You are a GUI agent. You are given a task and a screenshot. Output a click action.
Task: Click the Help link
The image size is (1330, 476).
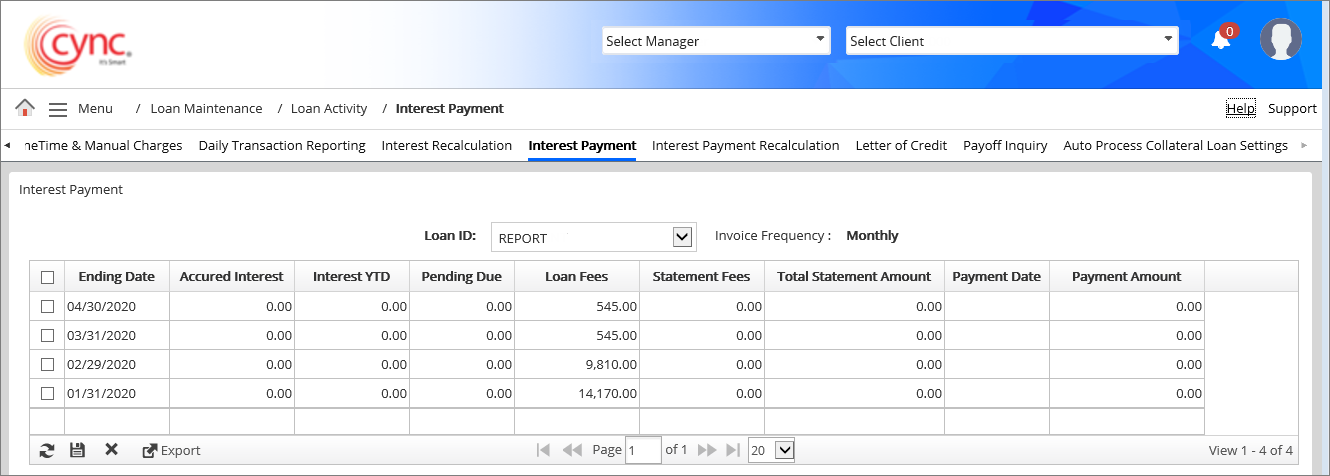1240,108
